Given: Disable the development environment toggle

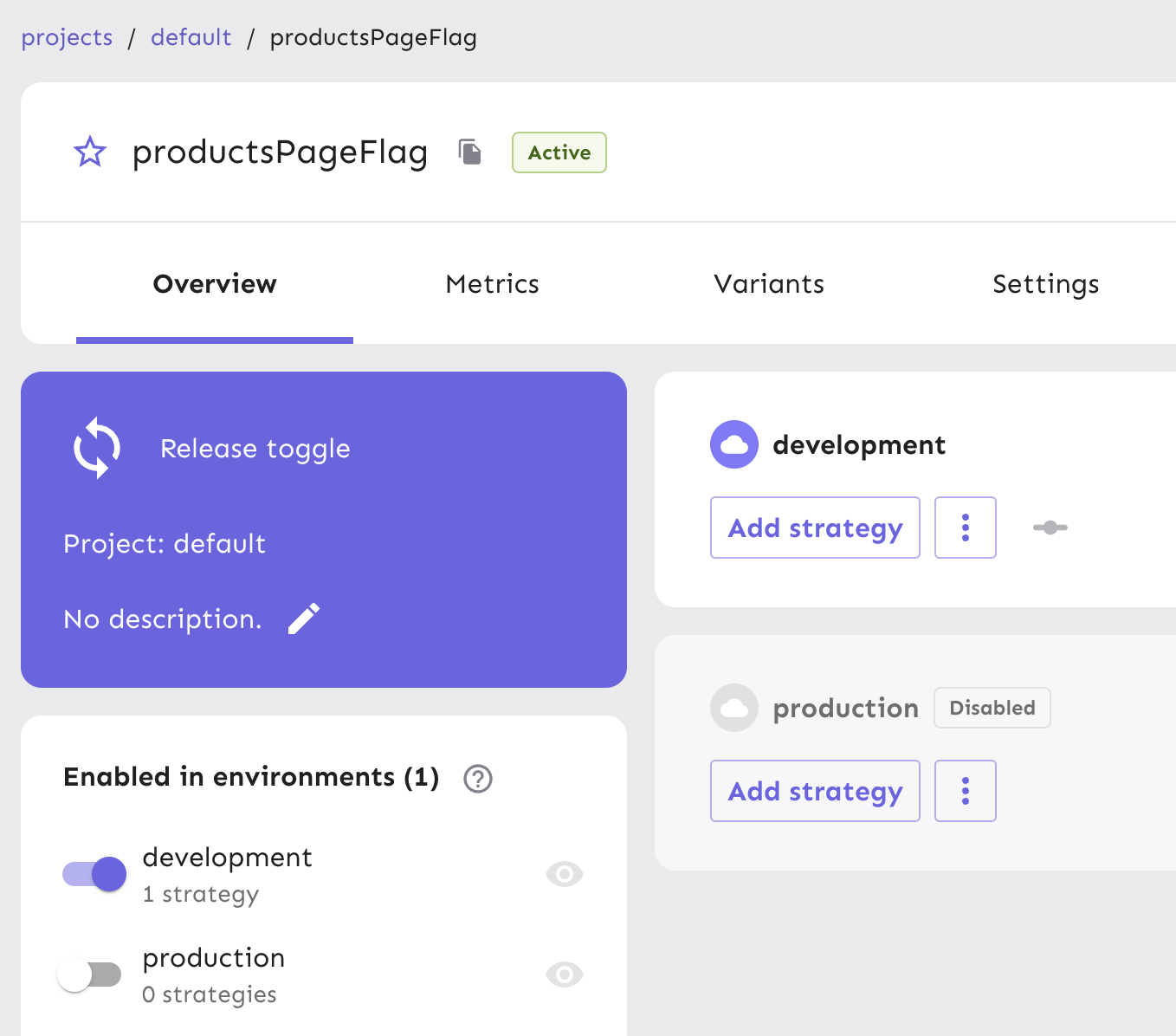Looking at the screenshot, I should click(94, 874).
